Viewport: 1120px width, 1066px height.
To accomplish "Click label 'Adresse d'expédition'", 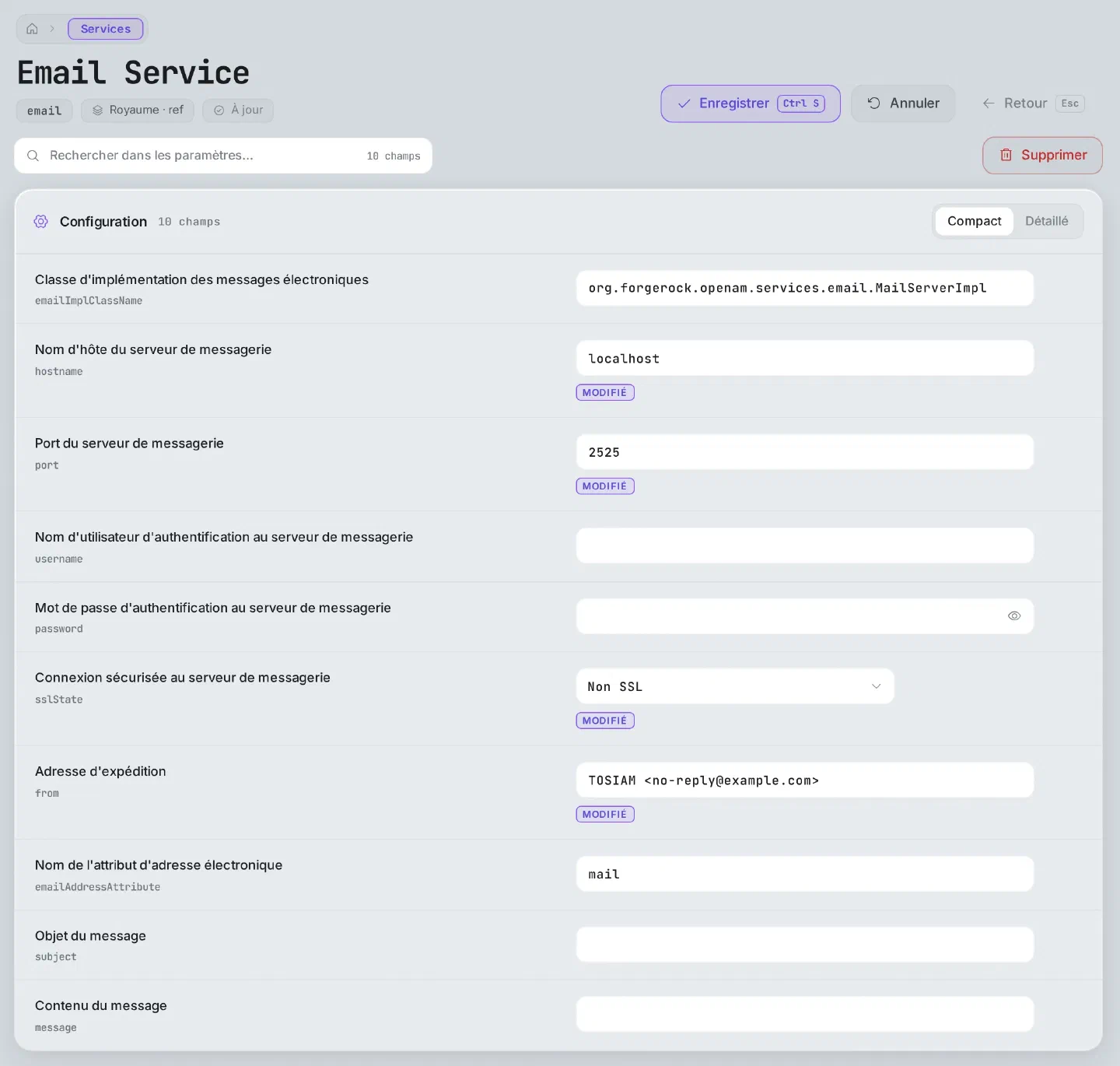I will coord(100,771).
